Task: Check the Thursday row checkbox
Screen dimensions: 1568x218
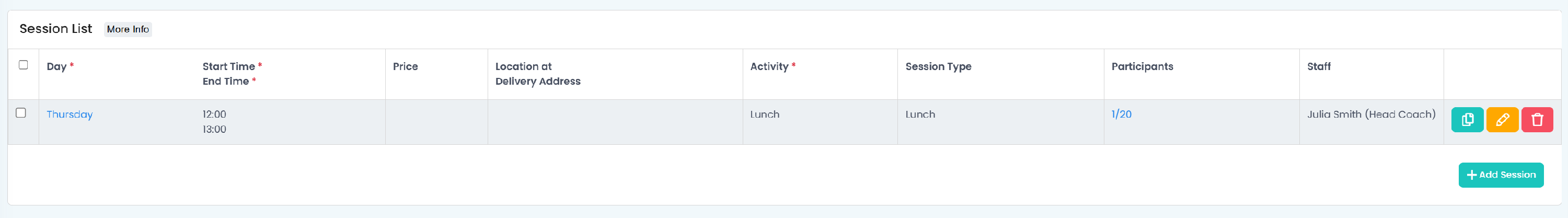Action: [21, 112]
